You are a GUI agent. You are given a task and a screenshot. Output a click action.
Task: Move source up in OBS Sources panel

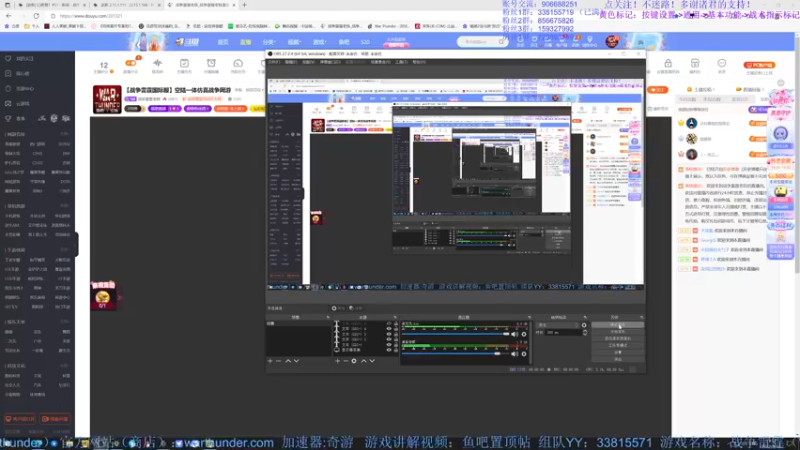(363, 361)
